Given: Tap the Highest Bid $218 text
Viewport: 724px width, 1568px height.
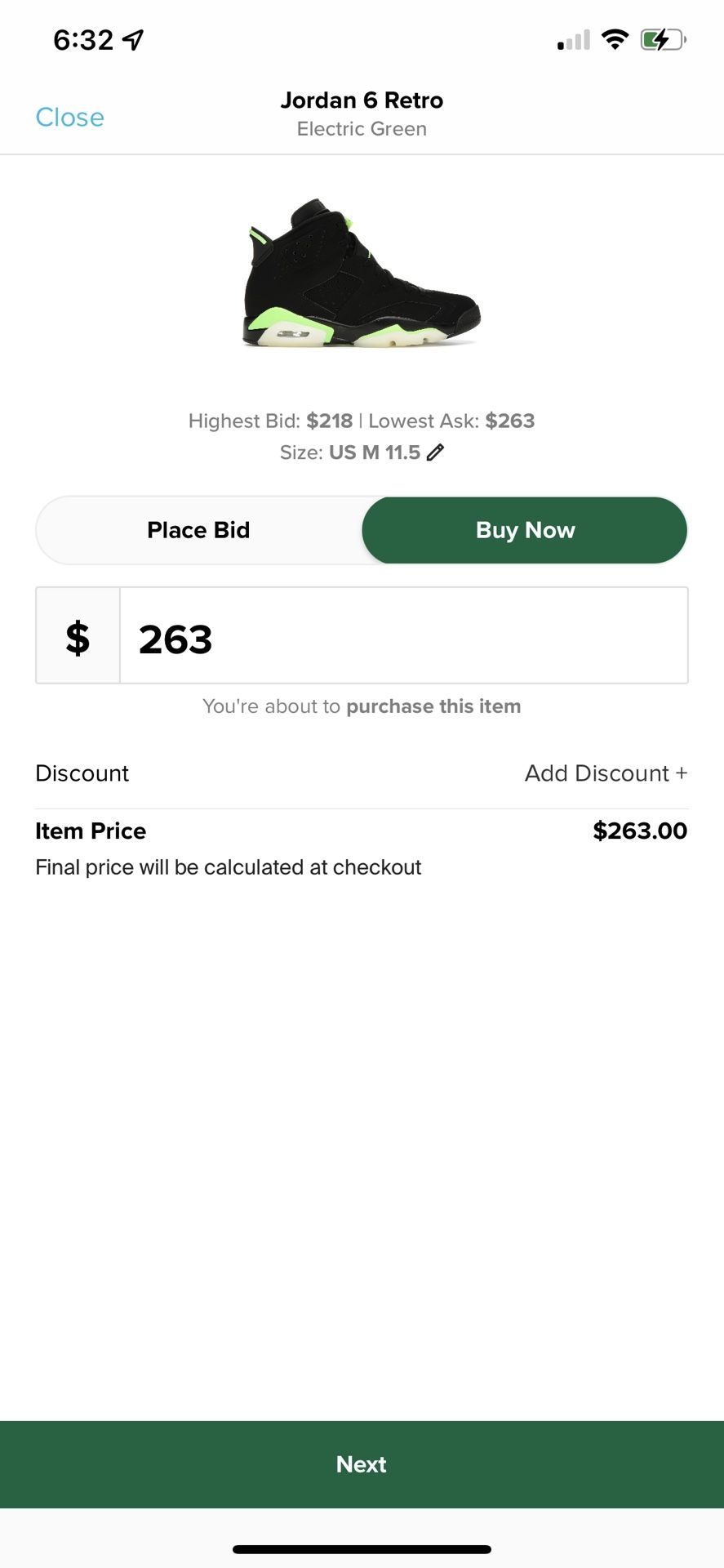Looking at the screenshot, I should (x=270, y=421).
